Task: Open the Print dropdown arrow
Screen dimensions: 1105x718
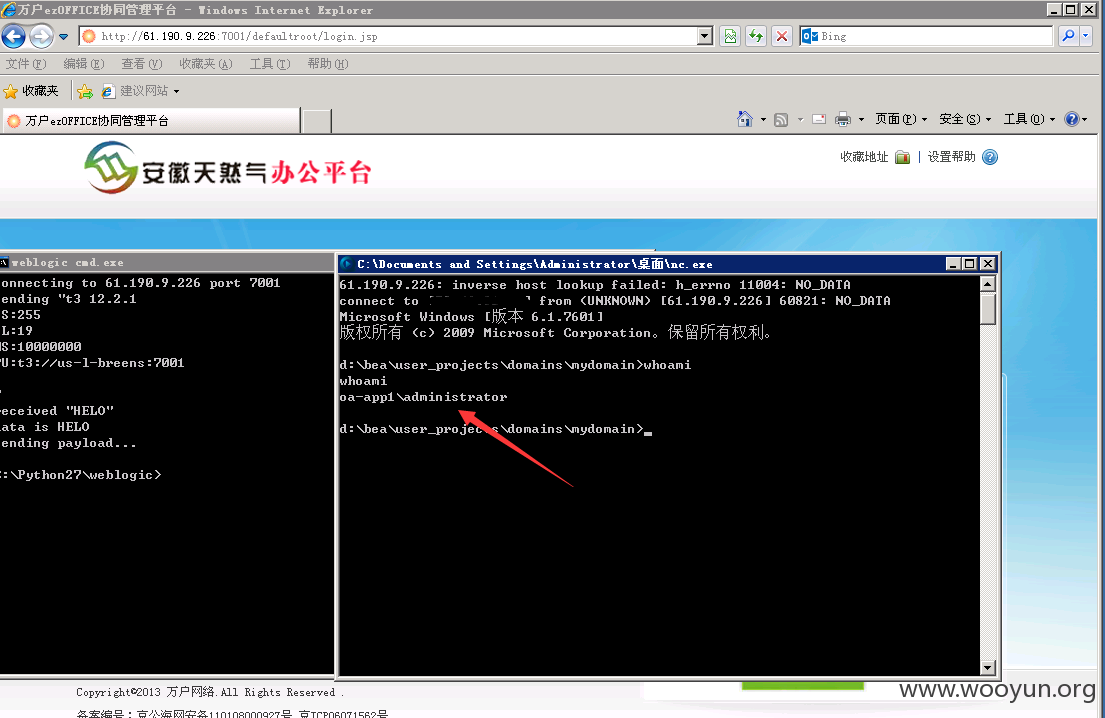Action: tap(861, 120)
